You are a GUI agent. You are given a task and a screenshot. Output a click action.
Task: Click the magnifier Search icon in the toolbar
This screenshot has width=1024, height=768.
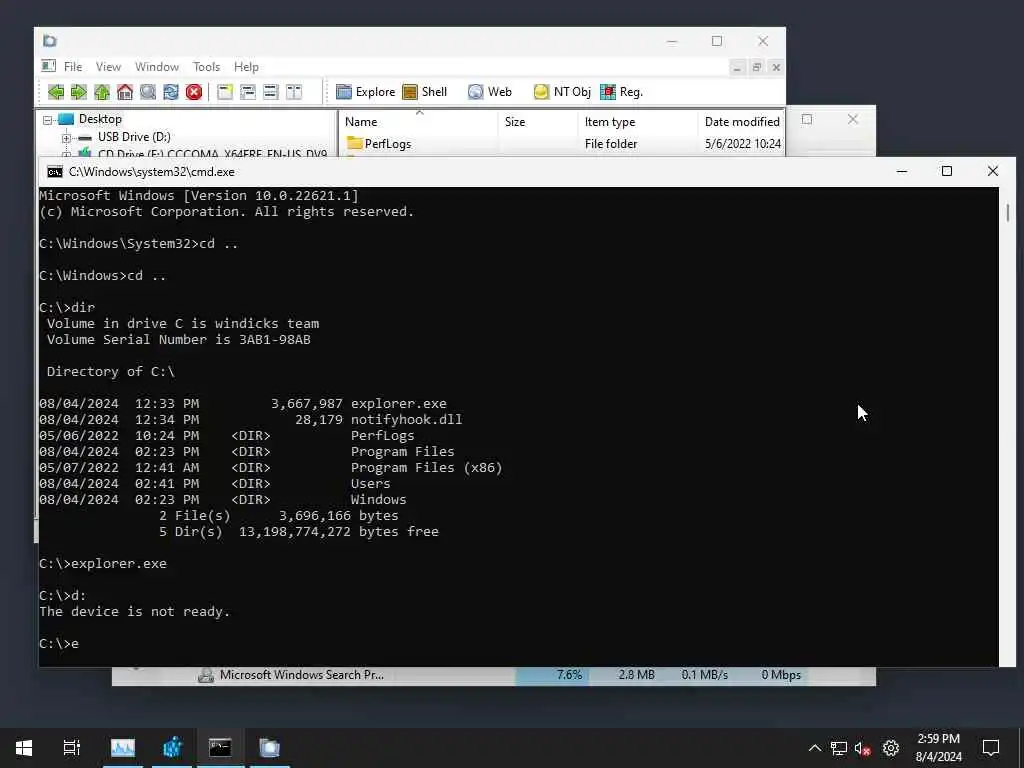(x=148, y=92)
